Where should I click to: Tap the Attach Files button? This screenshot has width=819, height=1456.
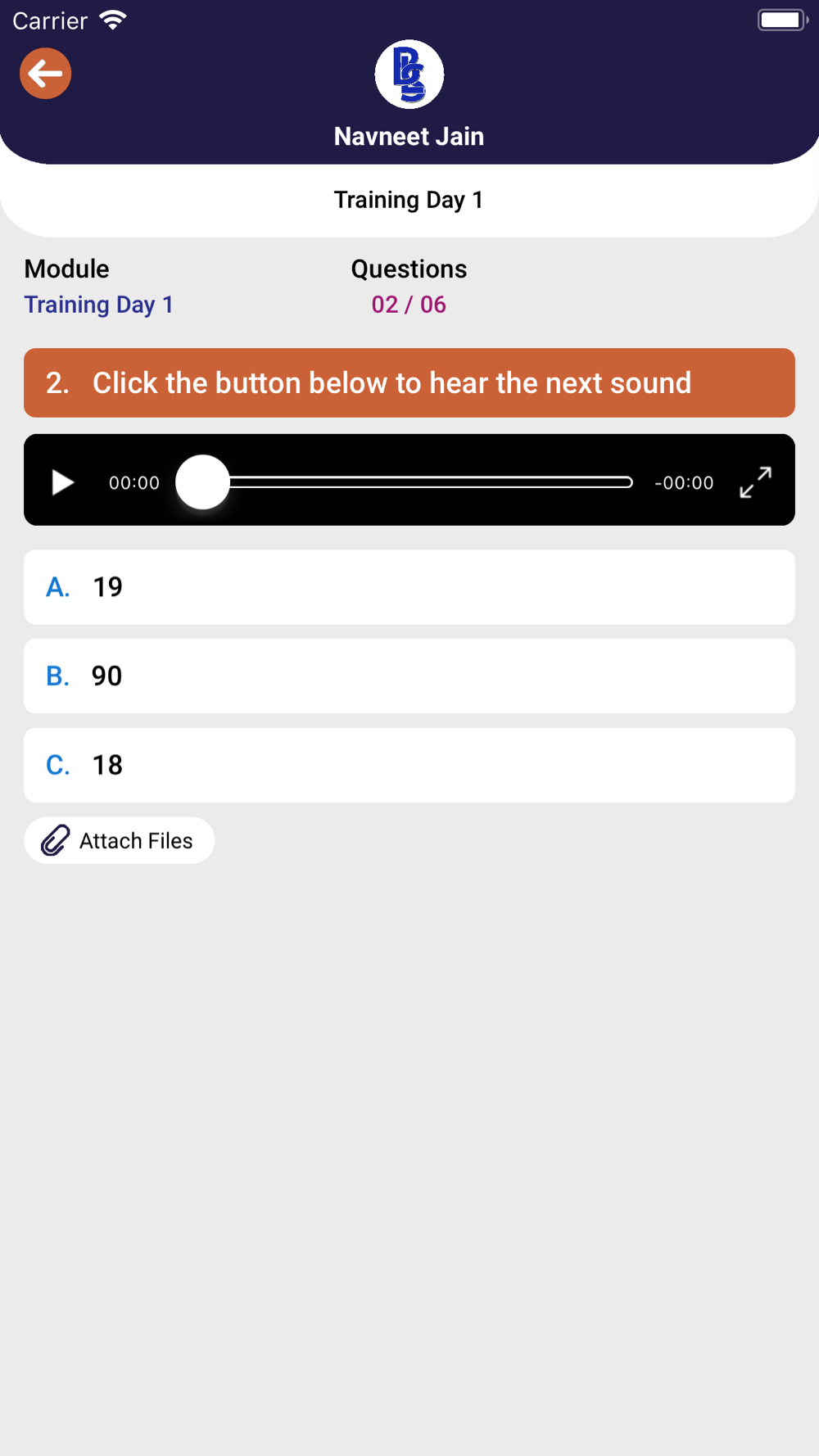pos(120,840)
